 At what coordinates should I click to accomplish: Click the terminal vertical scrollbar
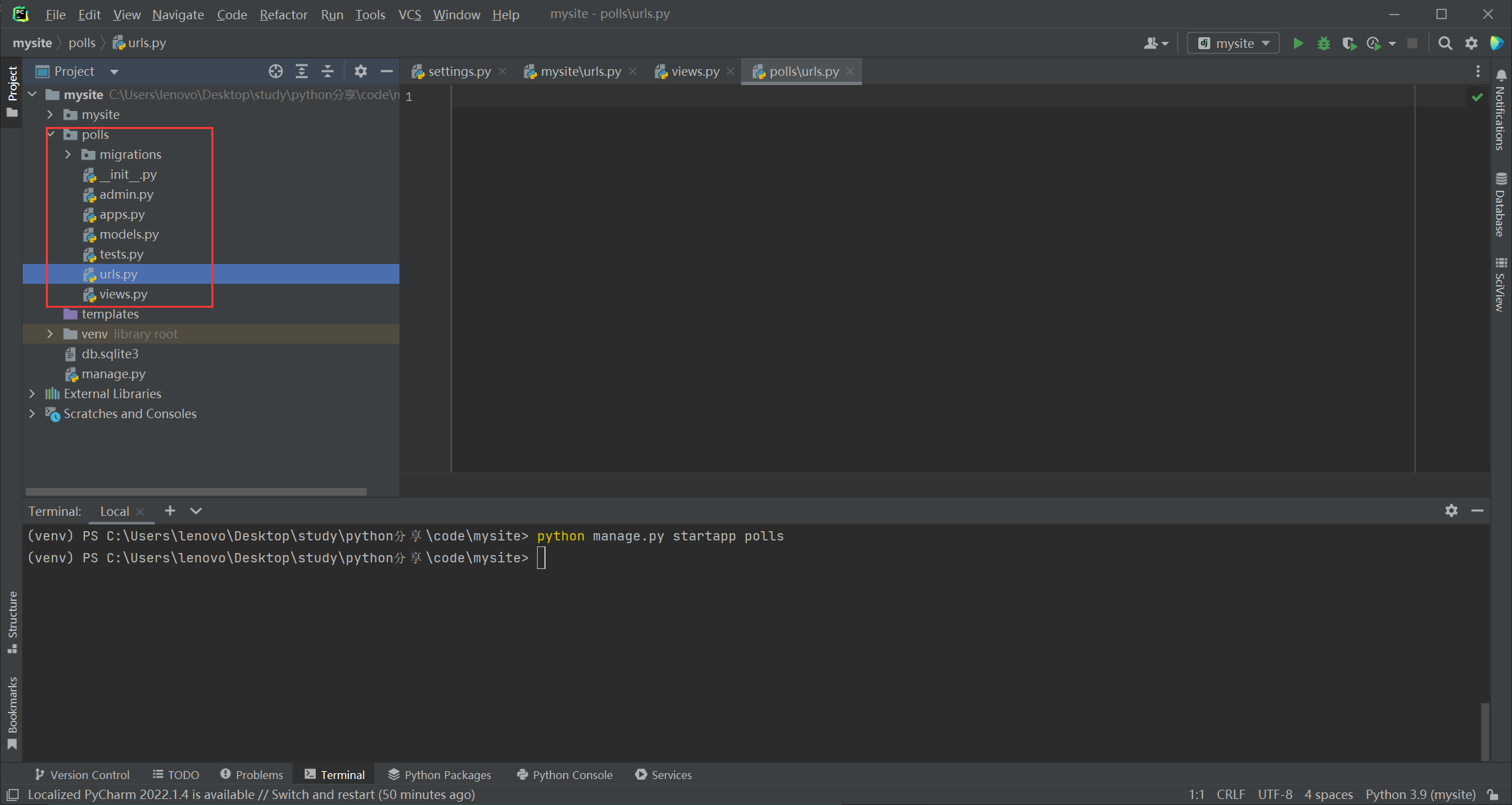click(x=1485, y=731)
